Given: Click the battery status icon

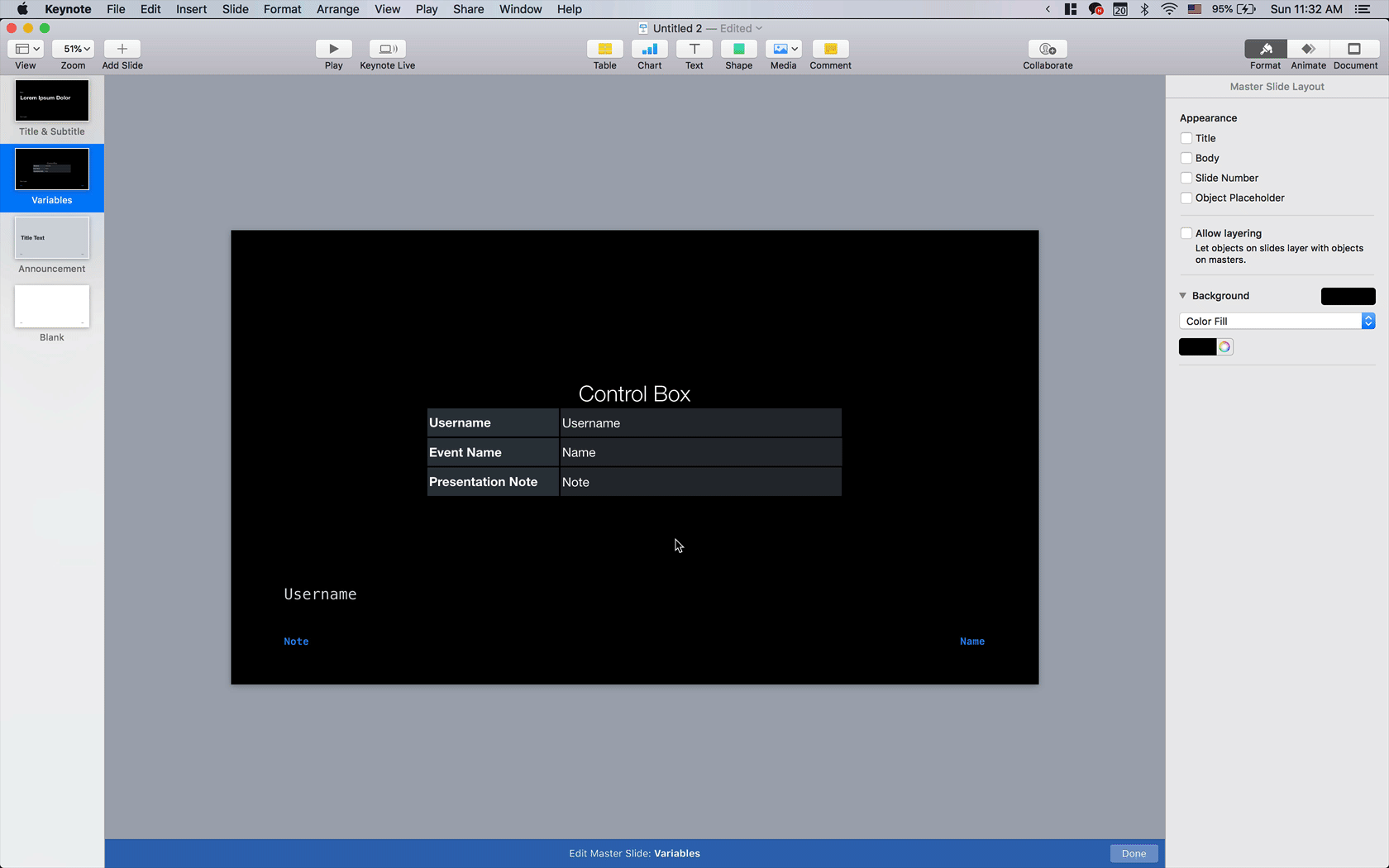Looking at the screenshot, I should (1246, 9).
